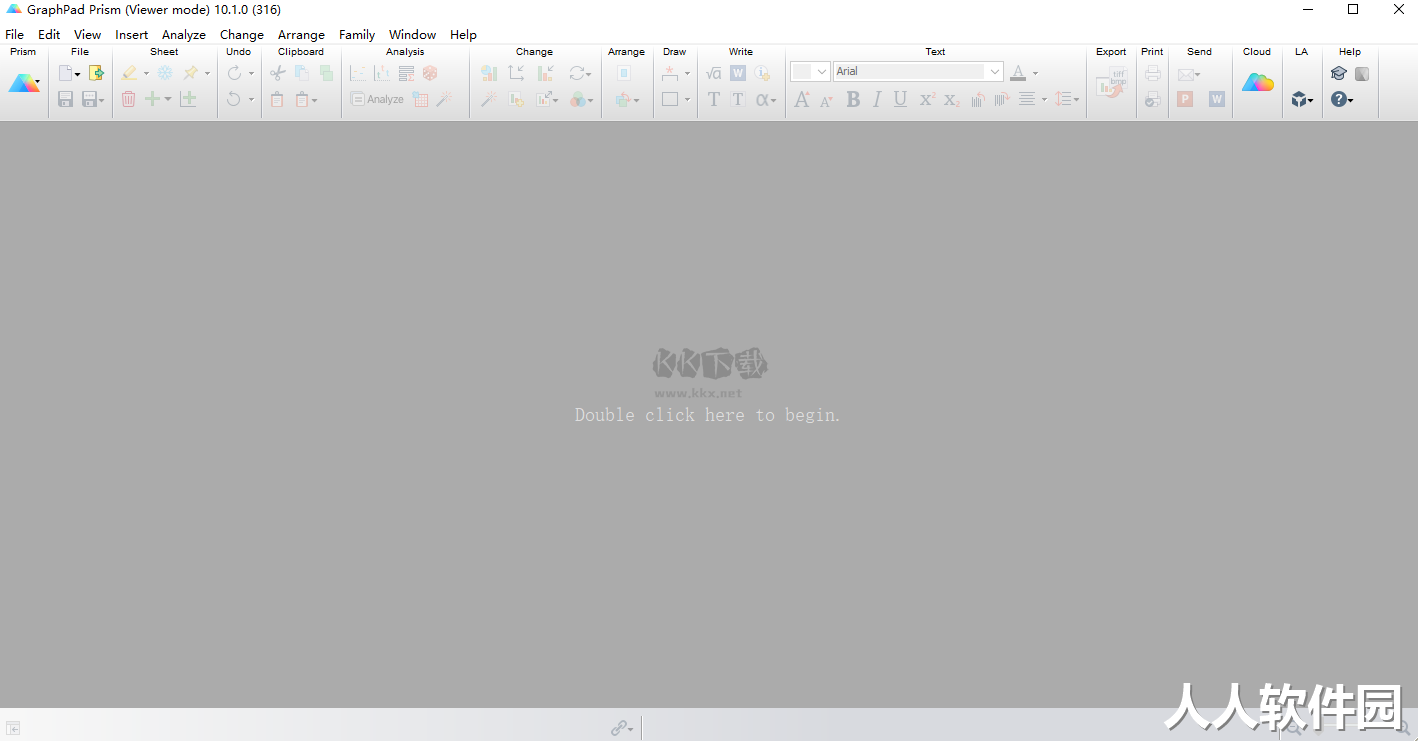Viewport: 1418px width, 741px height.
Task: Decrease font size with small A icon
Action: [x=826, y=100]
